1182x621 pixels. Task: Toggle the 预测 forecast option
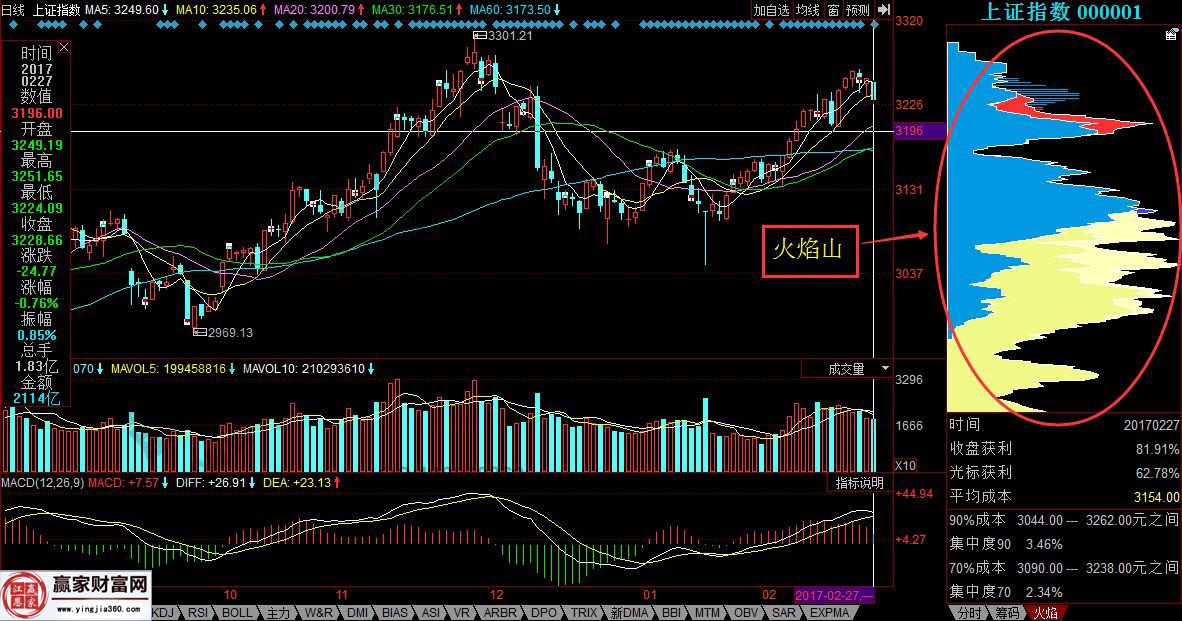[x=857, y=9]
